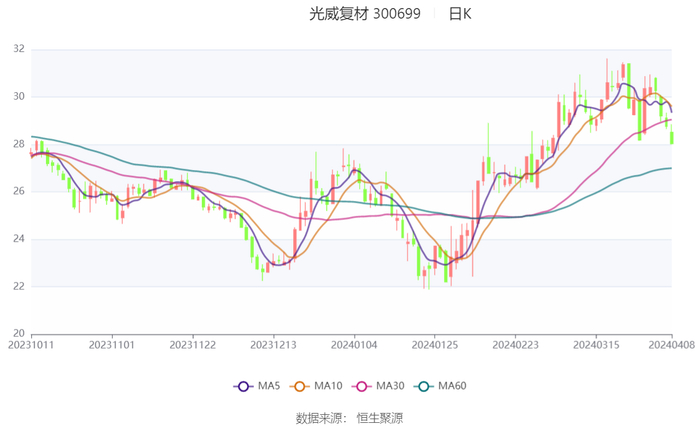Select the 20231213 date axis label
This screenshot has height=426, width=700.
273,345
